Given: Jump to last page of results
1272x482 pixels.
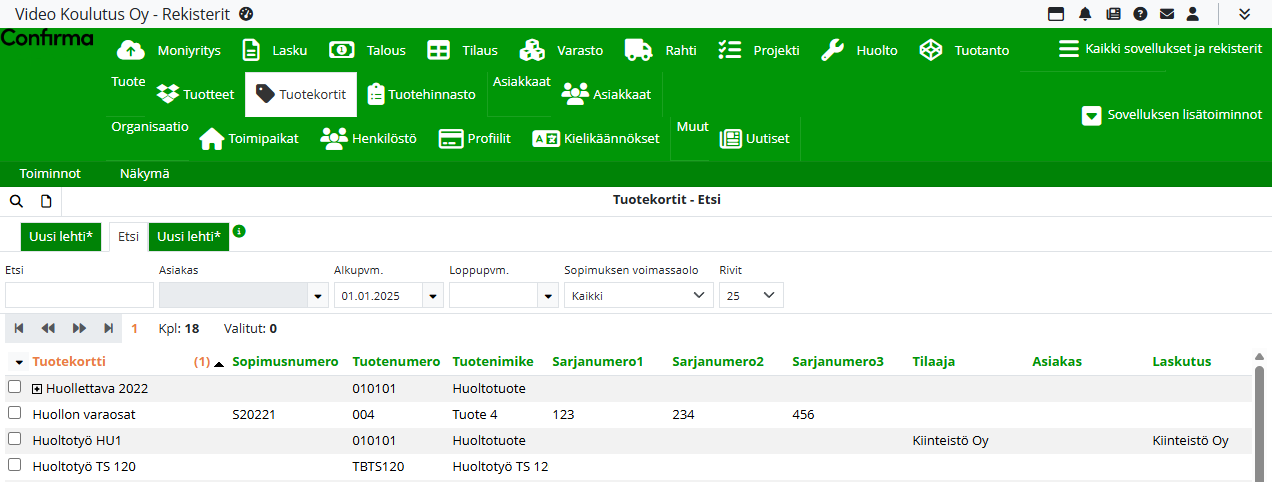Looking at the screenshot, I should (x=108, y=328).
